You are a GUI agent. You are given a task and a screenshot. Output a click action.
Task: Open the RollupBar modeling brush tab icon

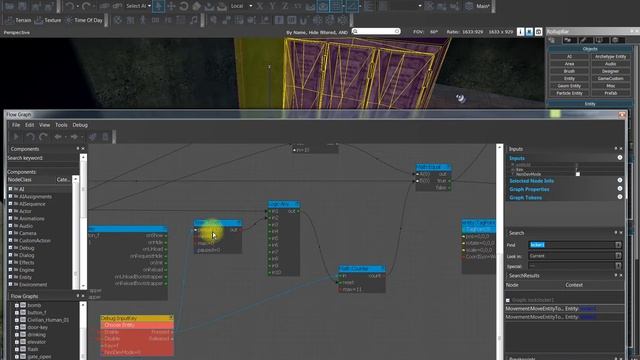[x=584, y=40]
